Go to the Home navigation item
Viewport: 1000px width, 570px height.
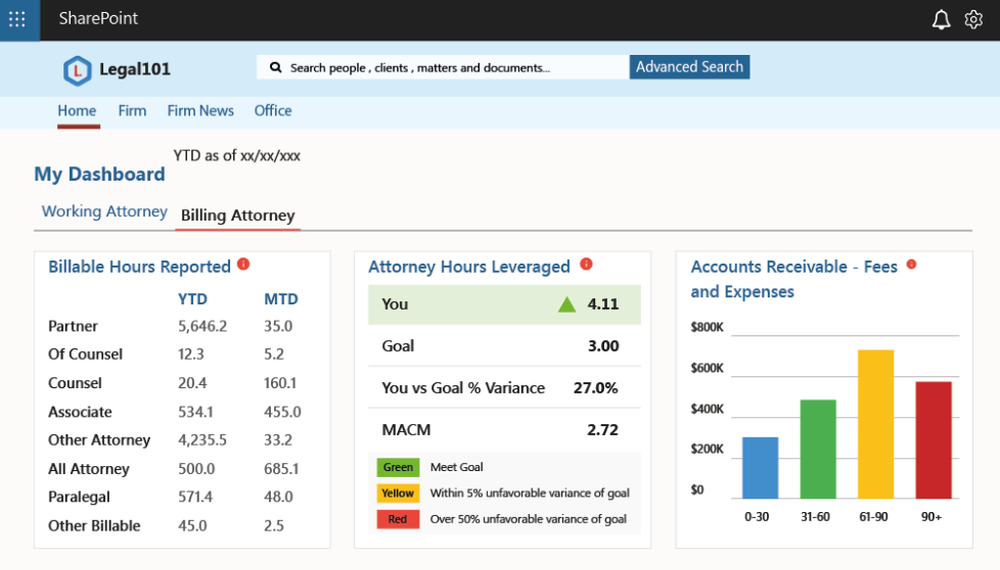point(77,111)
